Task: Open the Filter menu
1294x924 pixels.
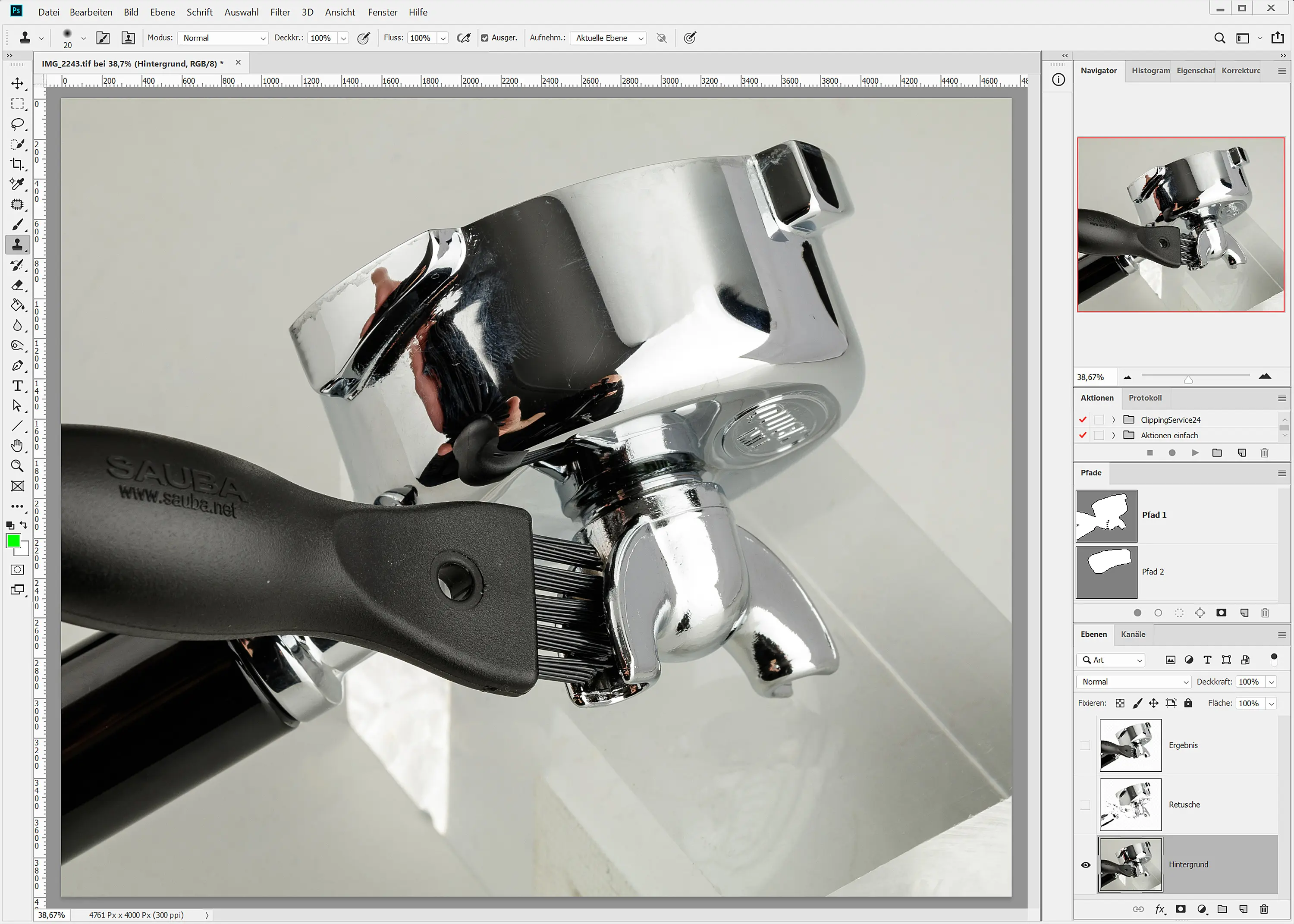Action: pyautogui.click(x=280, y=12)
